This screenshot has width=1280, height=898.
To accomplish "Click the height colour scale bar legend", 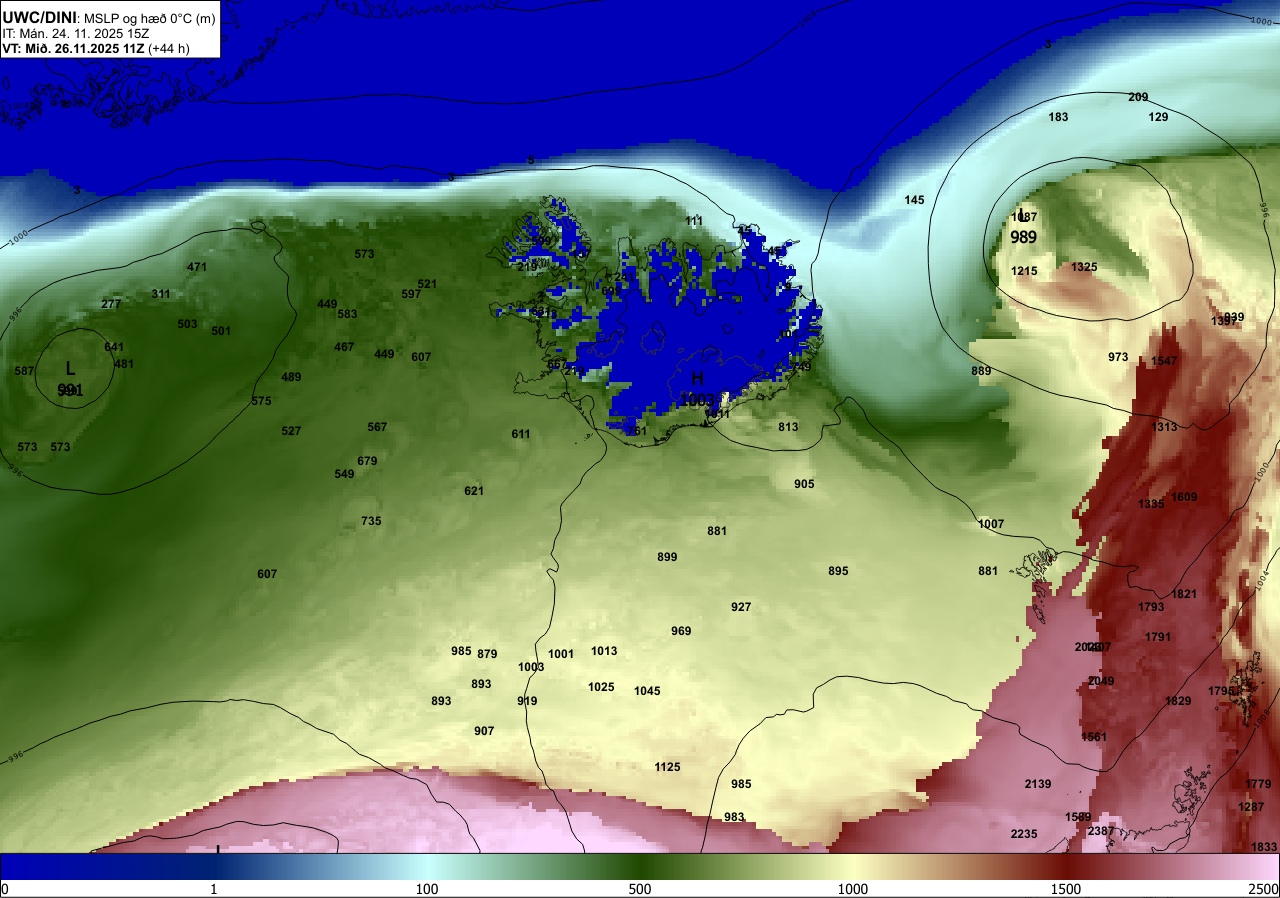I will (x=640, y=867).
